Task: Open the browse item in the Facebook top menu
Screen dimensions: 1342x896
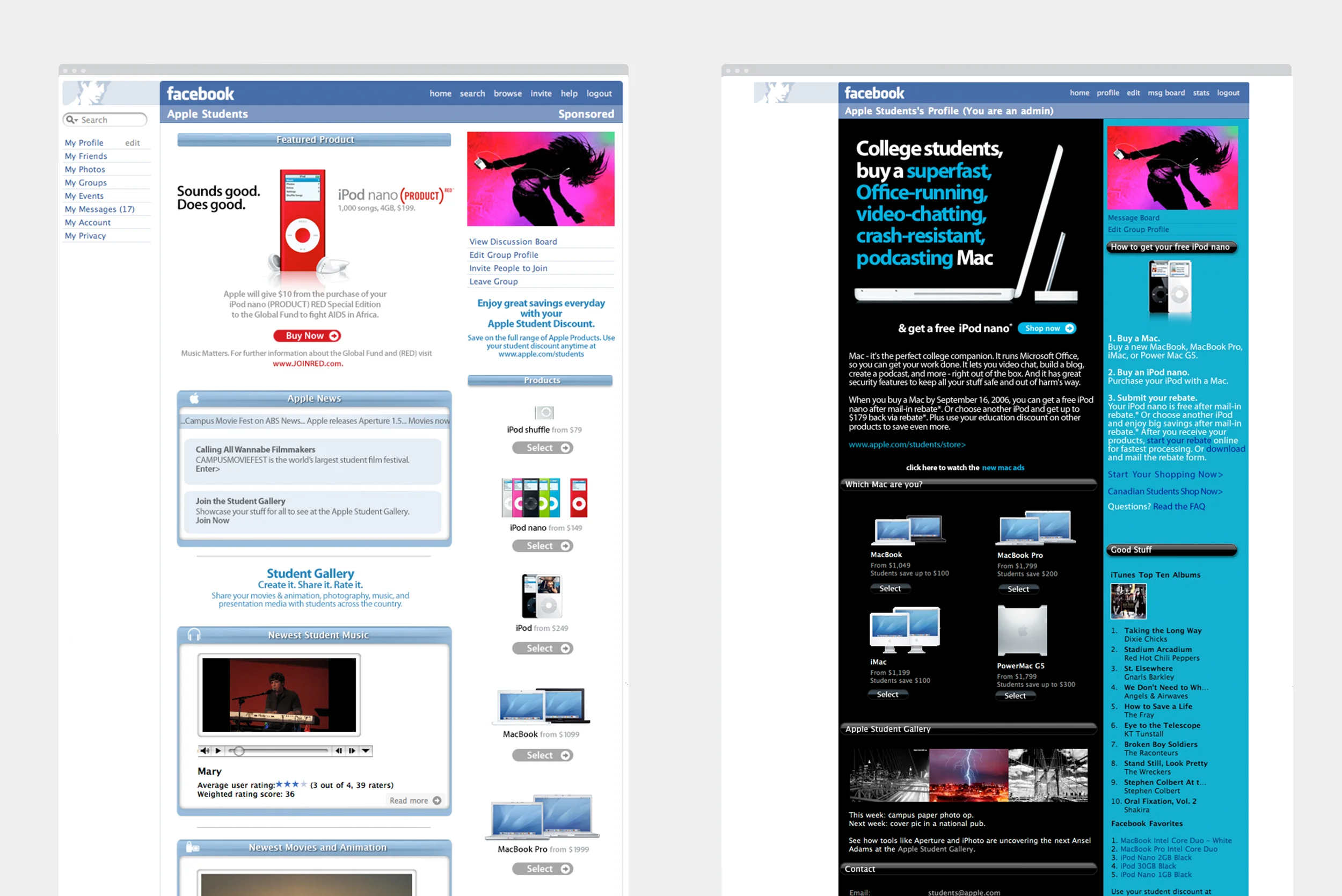Action: tap(507, 93)
